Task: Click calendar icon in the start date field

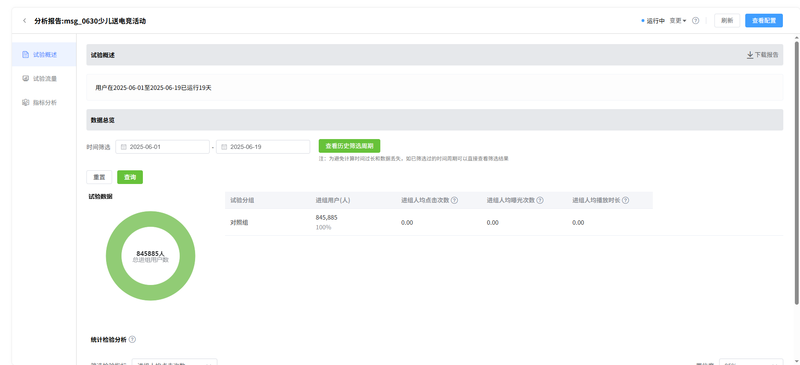Action: coord(123,147)
